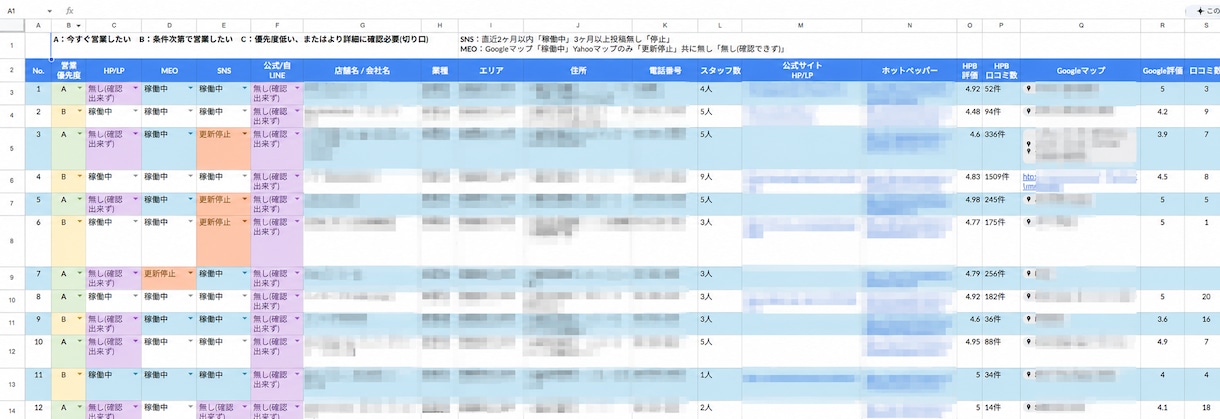The width and height of the screenshot is (1220, 419).
Task: Click the map pin icon in No. 1 row
Action: click(x=1027, y=89)
